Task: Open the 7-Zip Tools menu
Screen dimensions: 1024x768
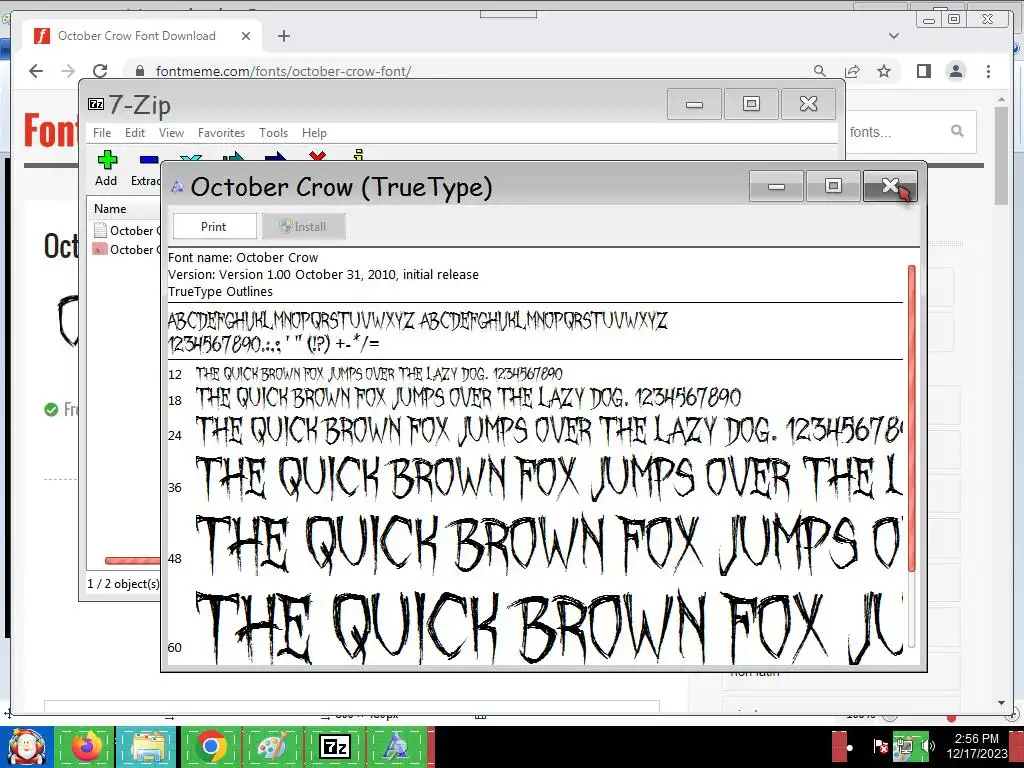Action: pos(273,133)
